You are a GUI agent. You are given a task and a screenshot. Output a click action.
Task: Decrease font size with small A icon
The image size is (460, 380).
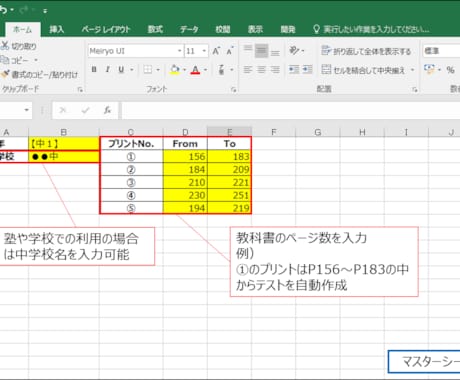click(x=230, y=51)
